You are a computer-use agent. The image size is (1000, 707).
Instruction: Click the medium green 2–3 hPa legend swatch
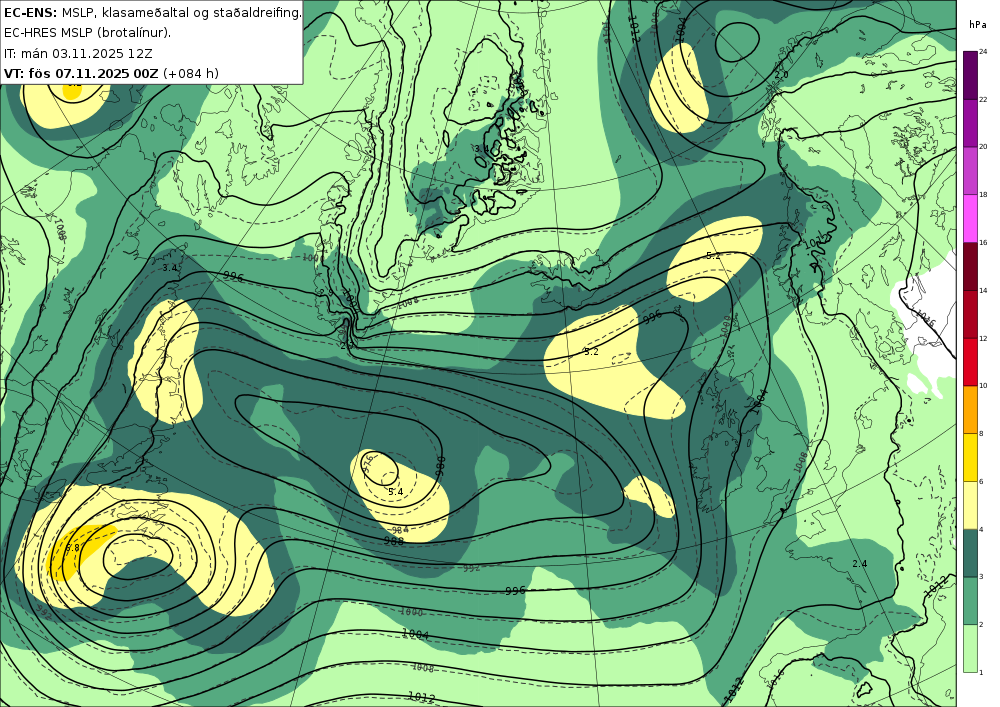click(x=970, y=601)
